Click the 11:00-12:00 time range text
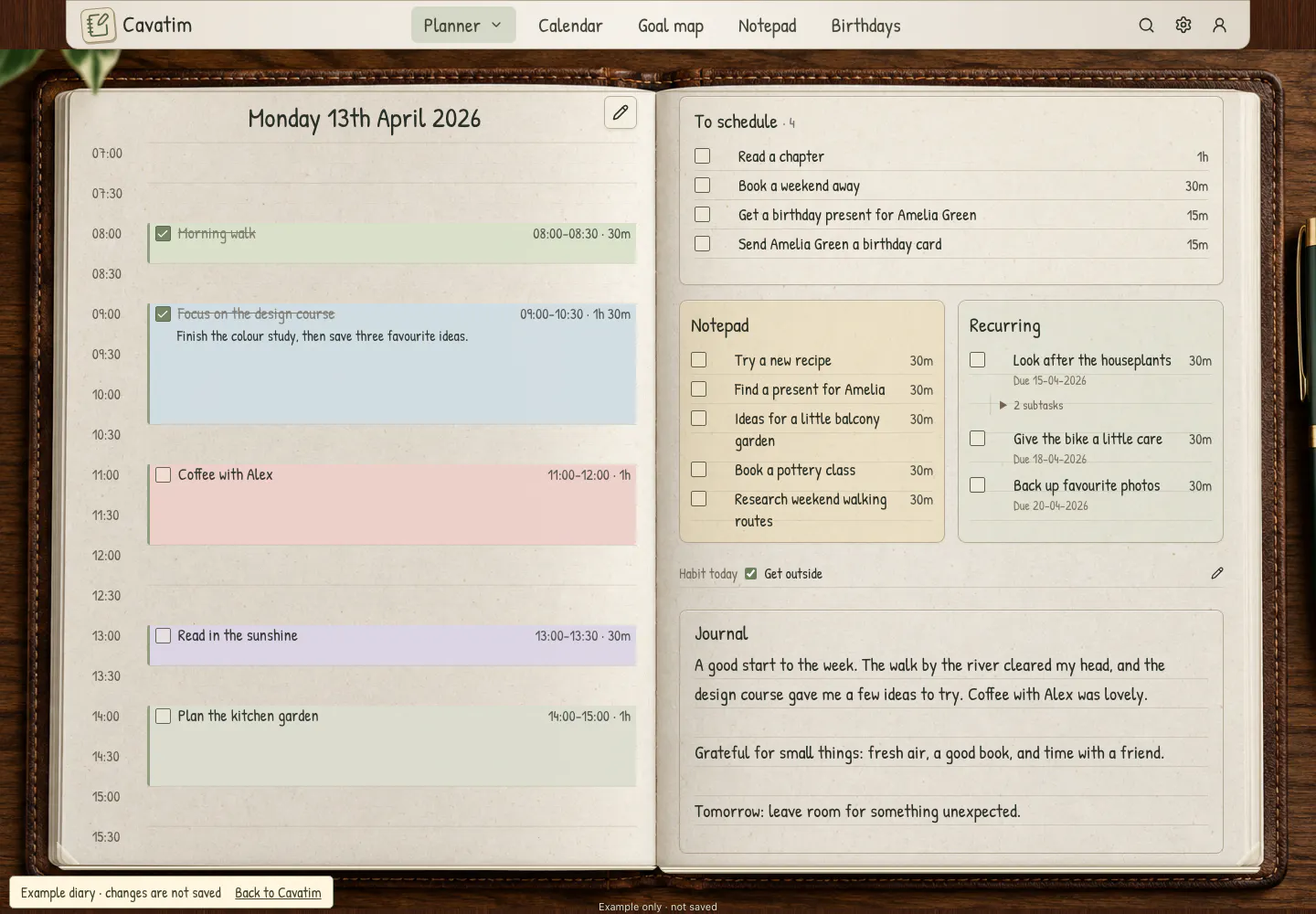1316x914 pixels. pos(578,474)
